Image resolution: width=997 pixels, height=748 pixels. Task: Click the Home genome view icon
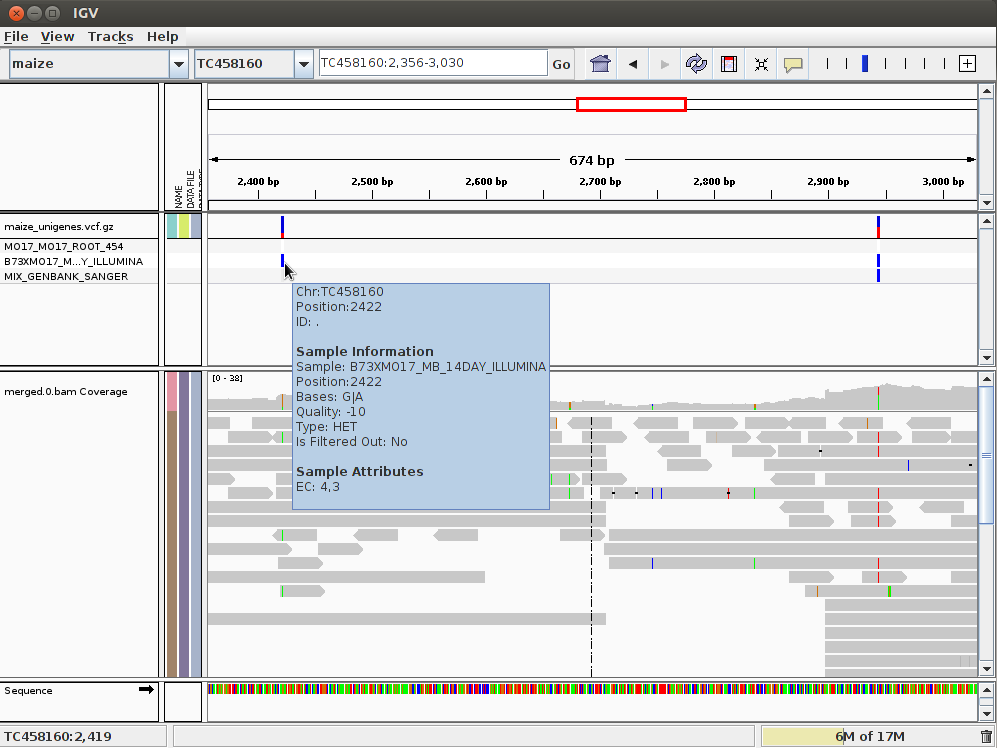tap(600, 64)
